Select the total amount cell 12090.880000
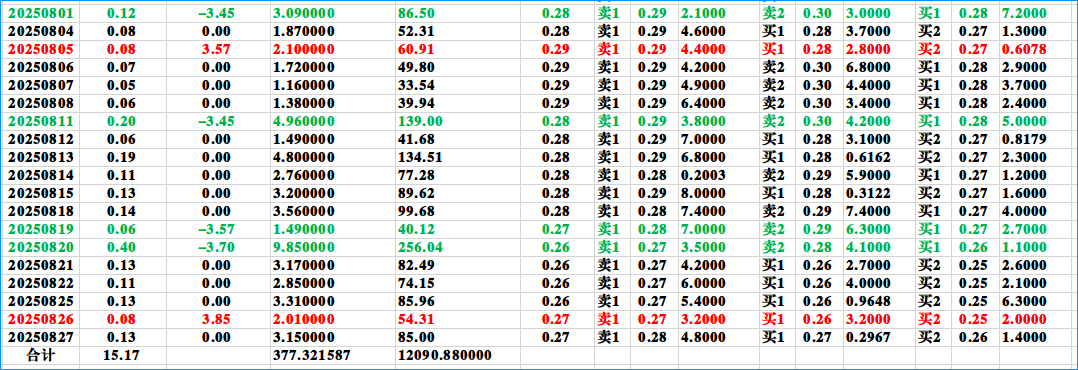 pyautogui.click(x=445, y=355)
